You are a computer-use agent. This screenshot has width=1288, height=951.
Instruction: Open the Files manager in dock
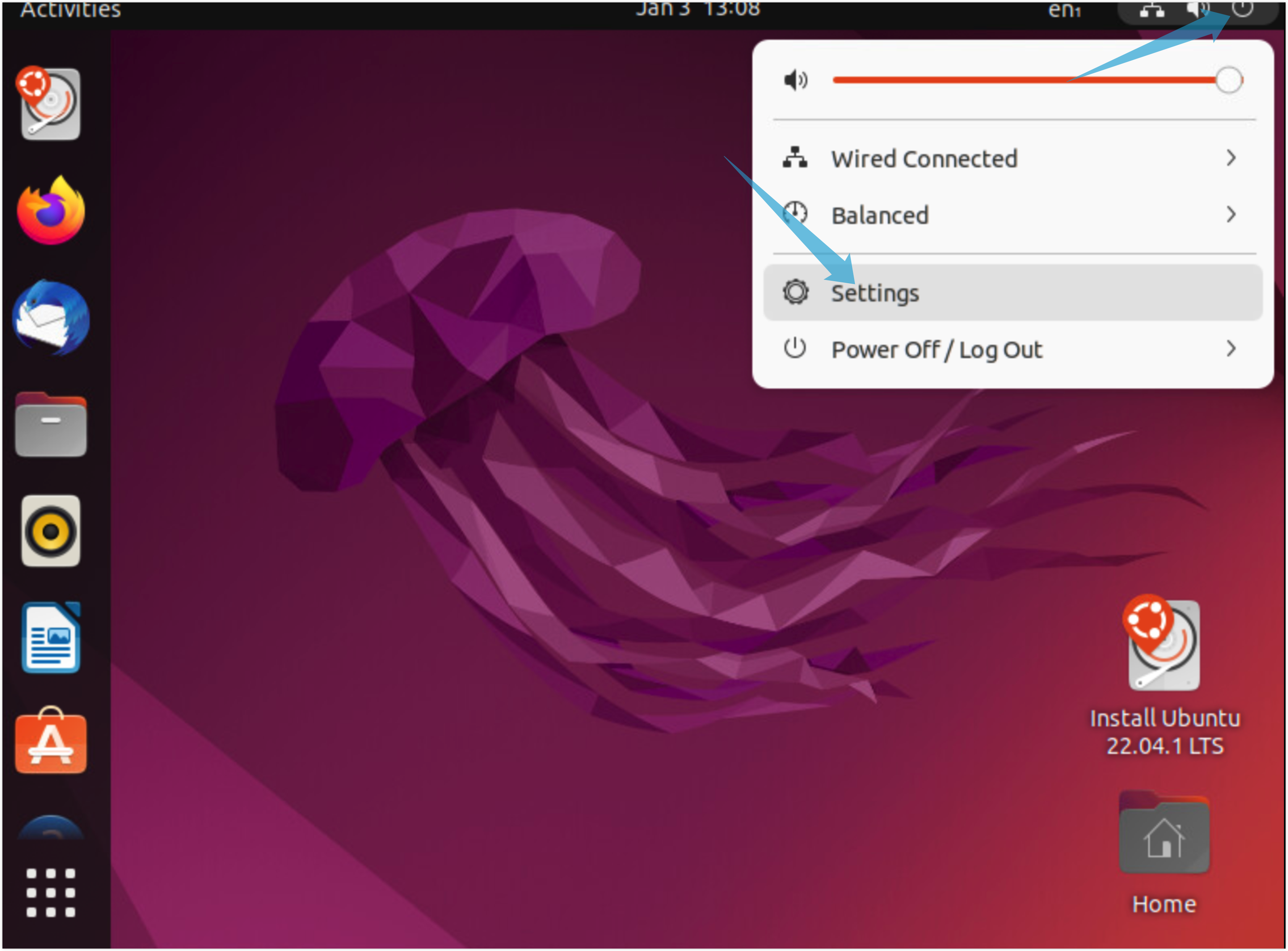coord(51,425)
